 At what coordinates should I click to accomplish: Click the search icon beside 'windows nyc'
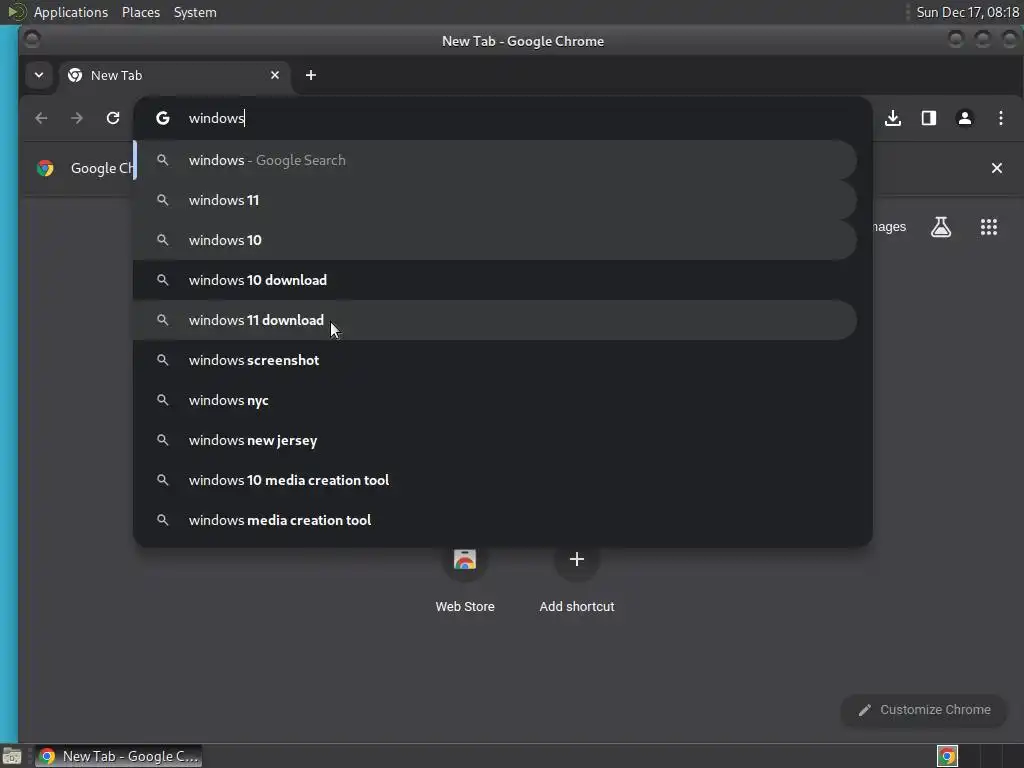[163, 400]
